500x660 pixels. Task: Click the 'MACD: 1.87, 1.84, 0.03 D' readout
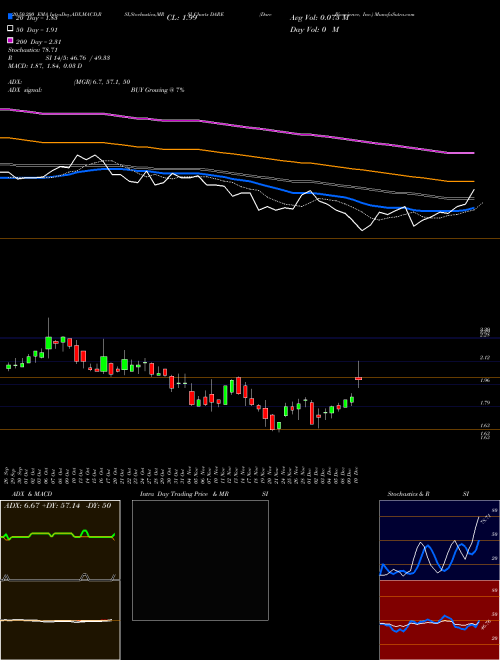click(x=45, y=66)
